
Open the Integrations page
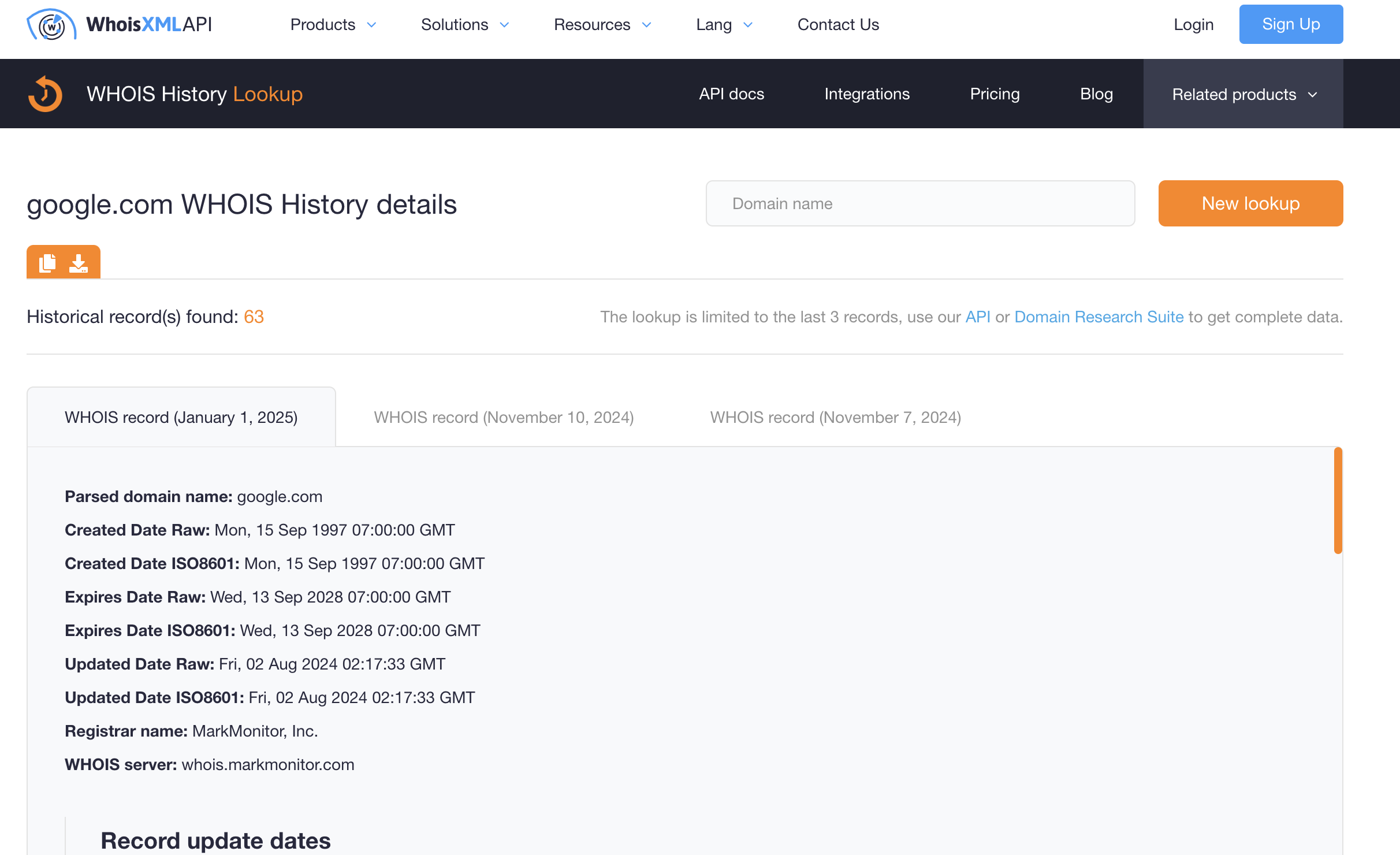867,94
